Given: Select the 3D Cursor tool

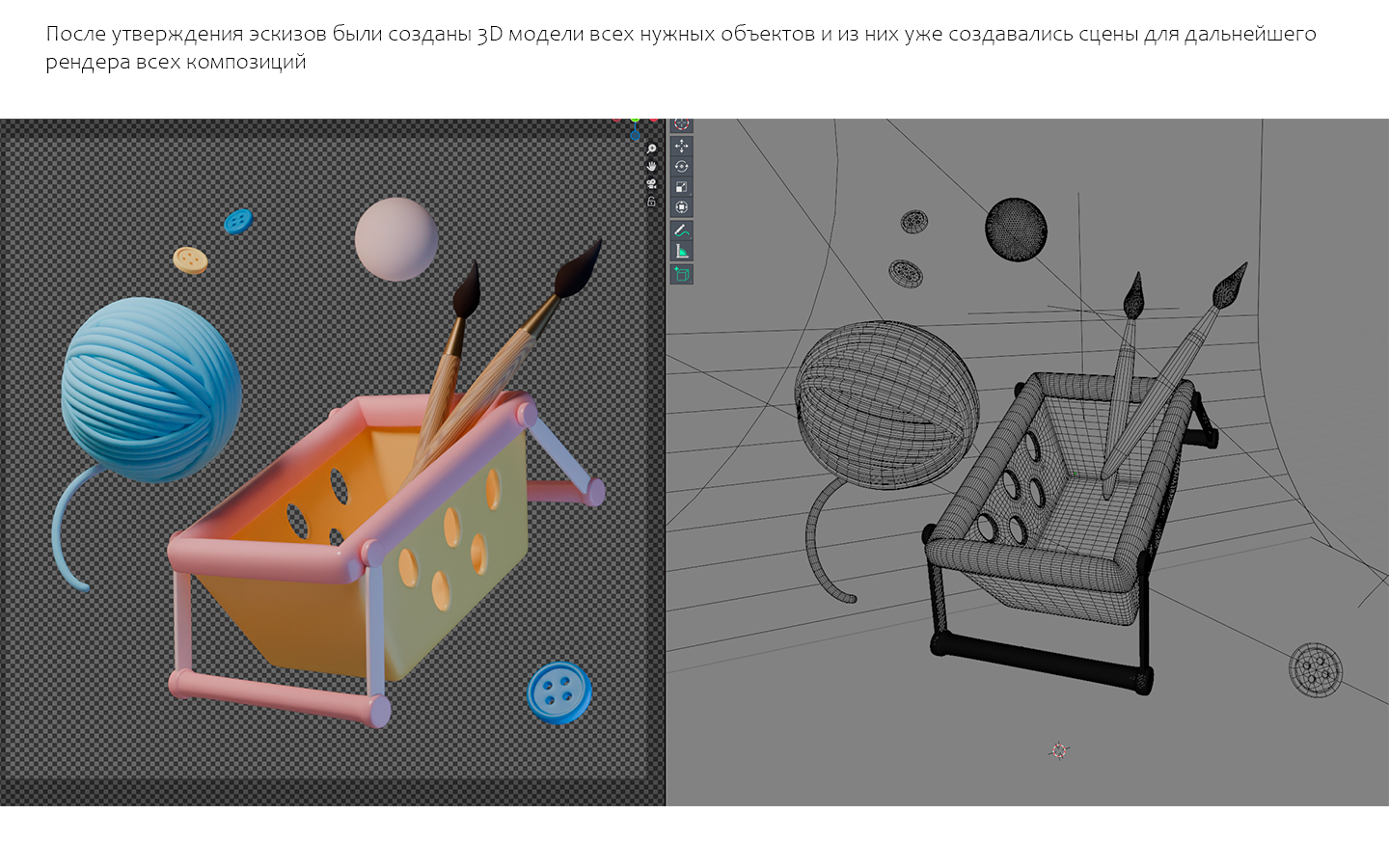Looking at the screenshot, I should (682, 123).
